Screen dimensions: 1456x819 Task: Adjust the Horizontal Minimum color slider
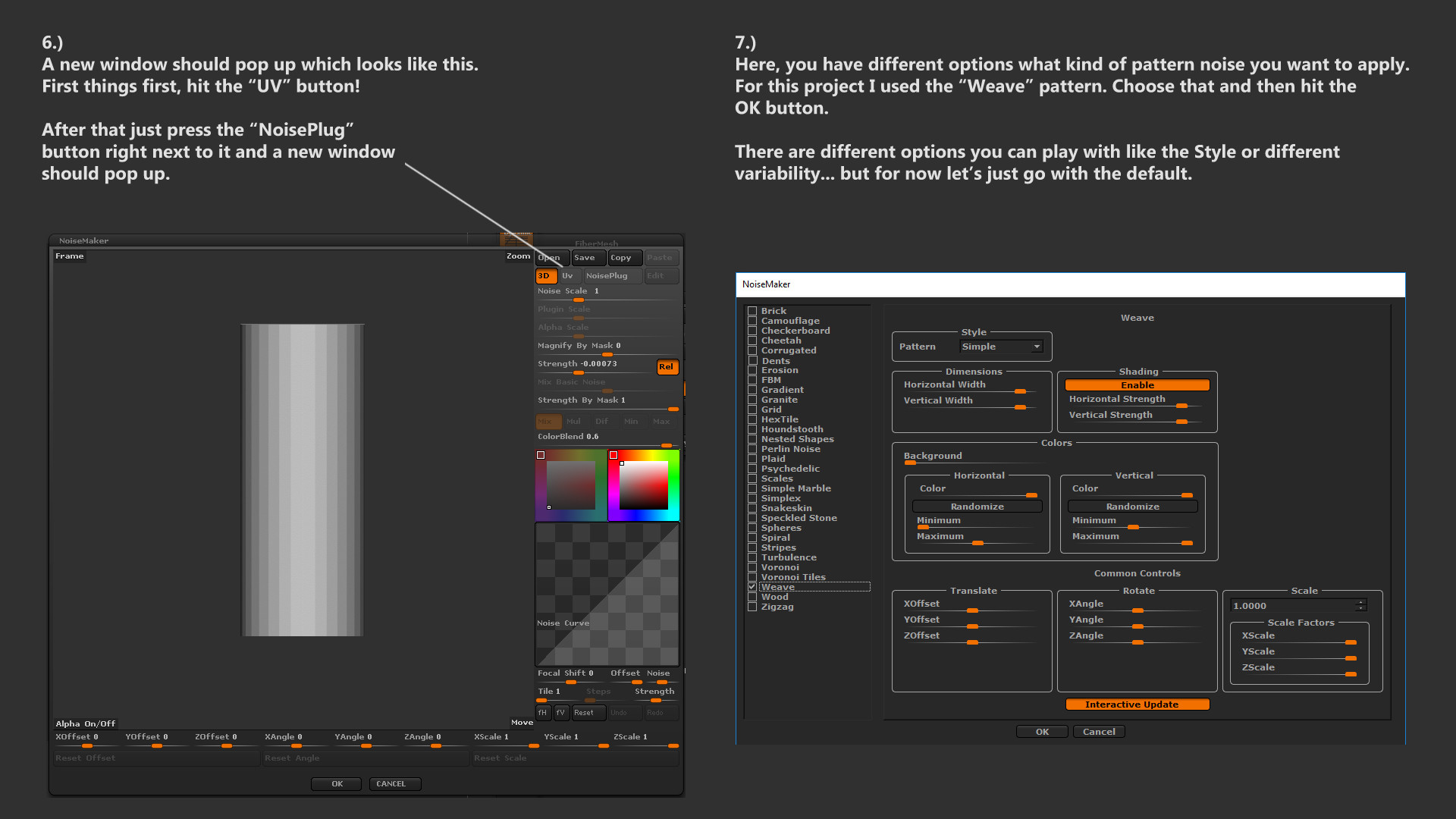(977, 527)
